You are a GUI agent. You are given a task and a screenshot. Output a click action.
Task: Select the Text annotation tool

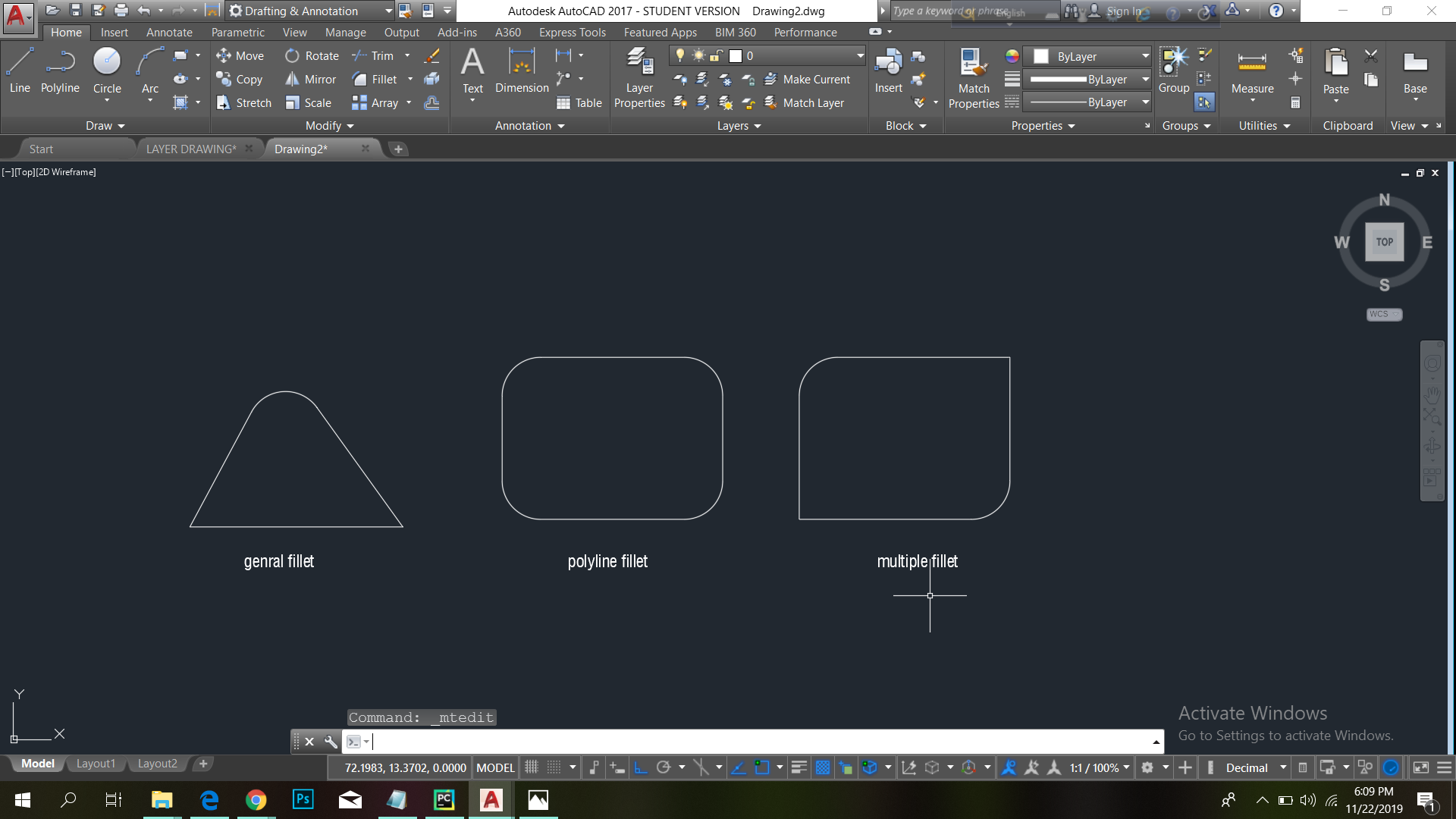pyautogui.click(x=472, y=70)
